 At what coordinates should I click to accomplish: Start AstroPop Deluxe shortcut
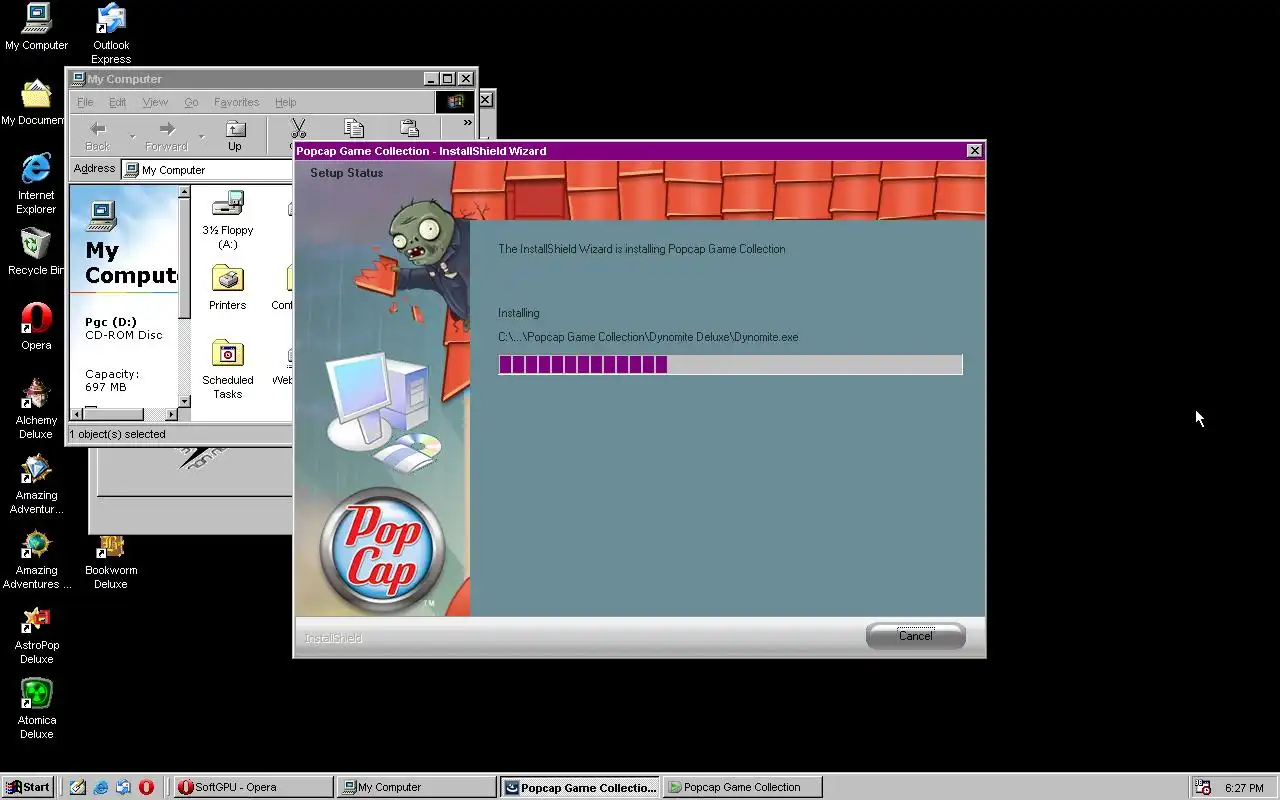click(x=36, y=634)
